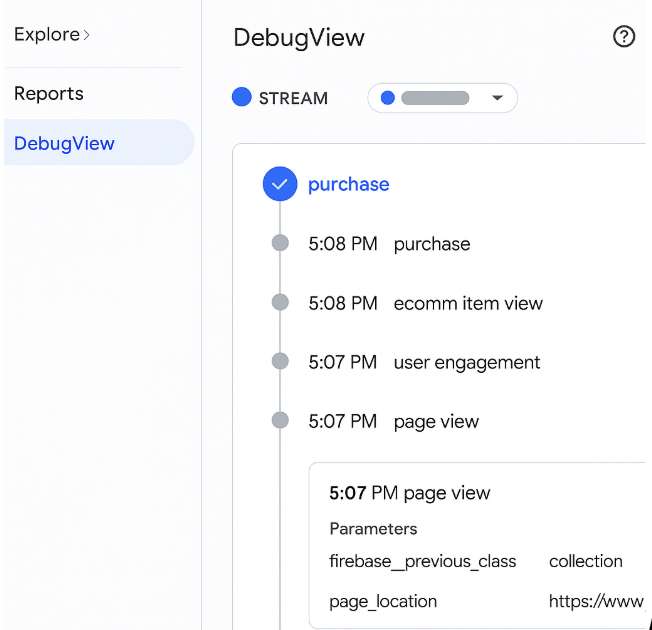Click the blue purchase heading link
Viewport: 652px width, 630px height.
tap(349, 184)
